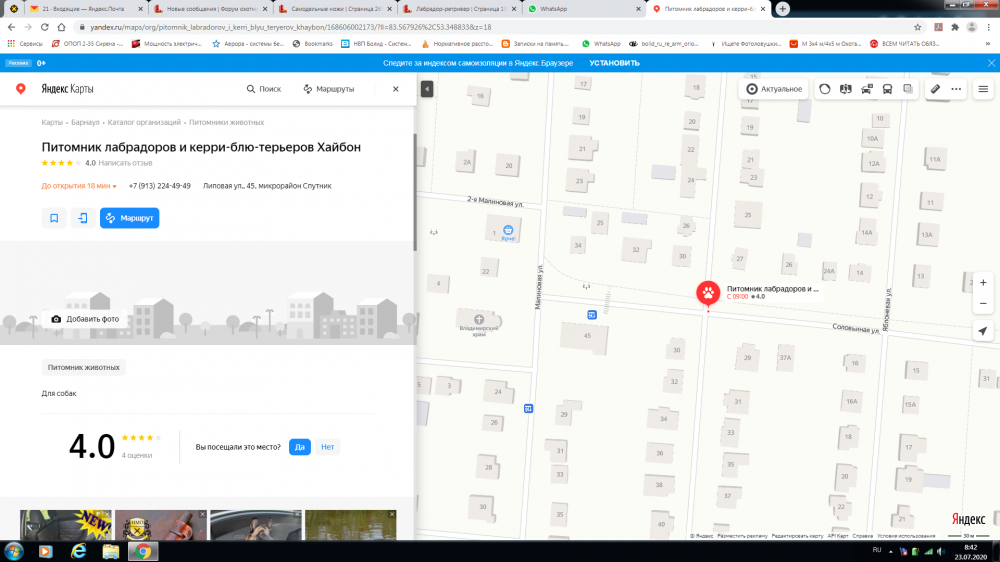The height and width of the screenshot is (562, 1000).
Task: Click the Написать отзыв link
Action: coord(125,162)
